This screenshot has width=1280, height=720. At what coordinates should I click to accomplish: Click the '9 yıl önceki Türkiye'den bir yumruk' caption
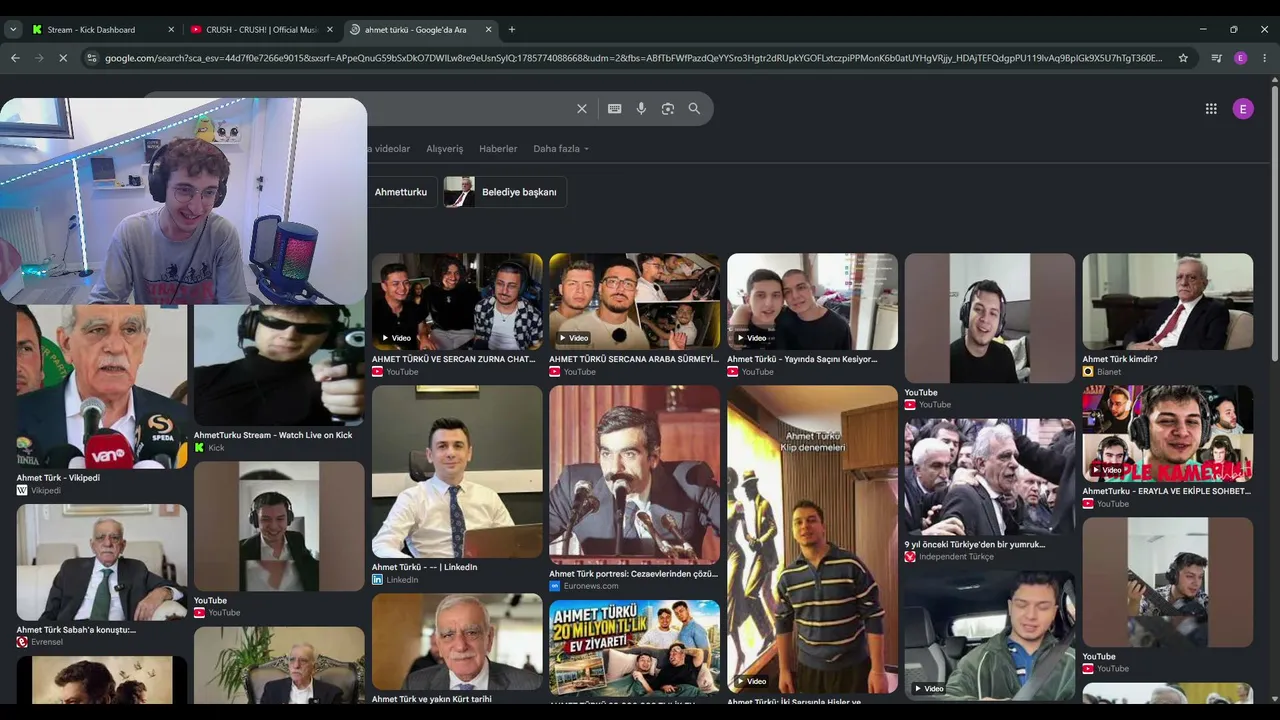tap(975, 544)
